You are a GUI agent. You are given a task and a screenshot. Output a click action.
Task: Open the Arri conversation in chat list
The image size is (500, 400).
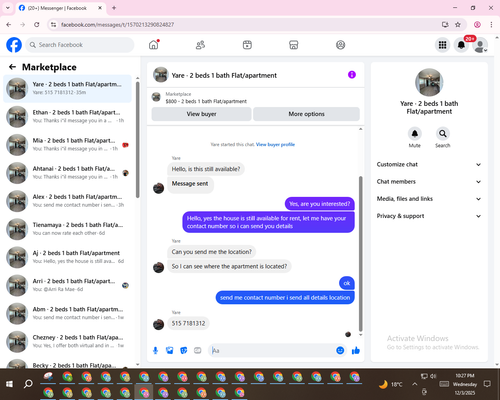67,285
